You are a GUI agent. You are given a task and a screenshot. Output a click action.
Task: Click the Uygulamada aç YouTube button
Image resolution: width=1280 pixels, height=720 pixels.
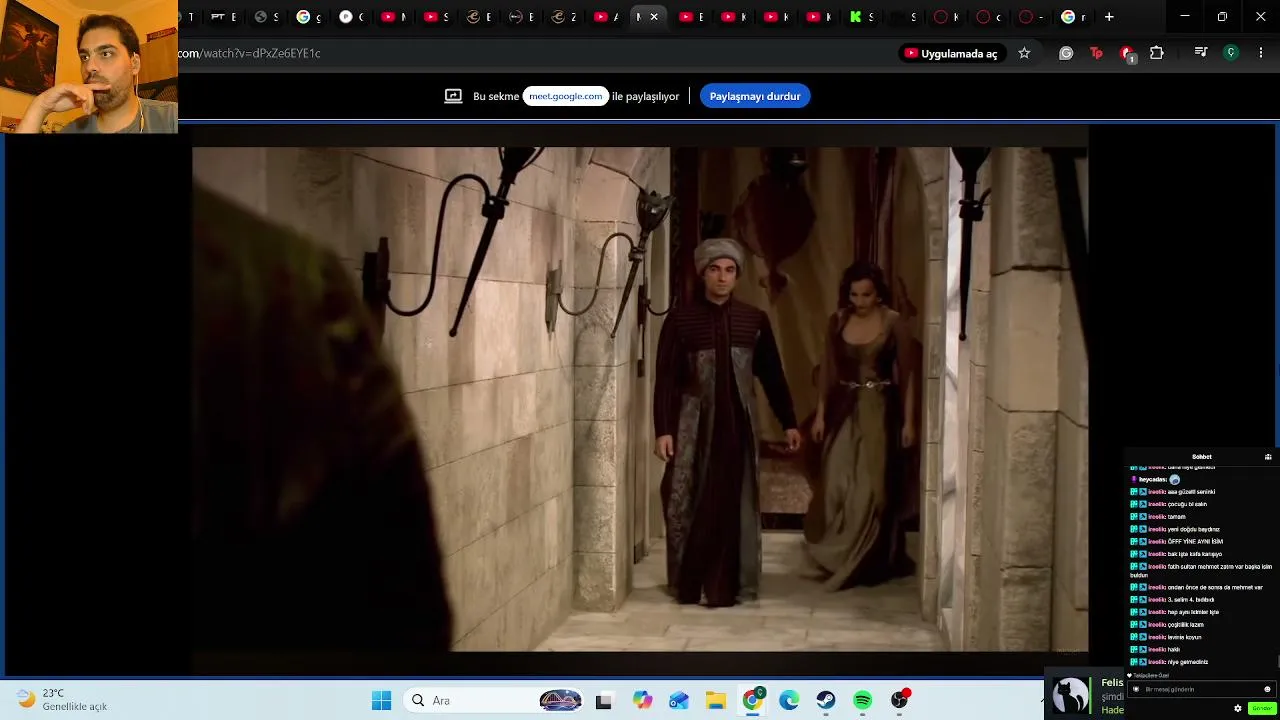click(x=952, y=53)
